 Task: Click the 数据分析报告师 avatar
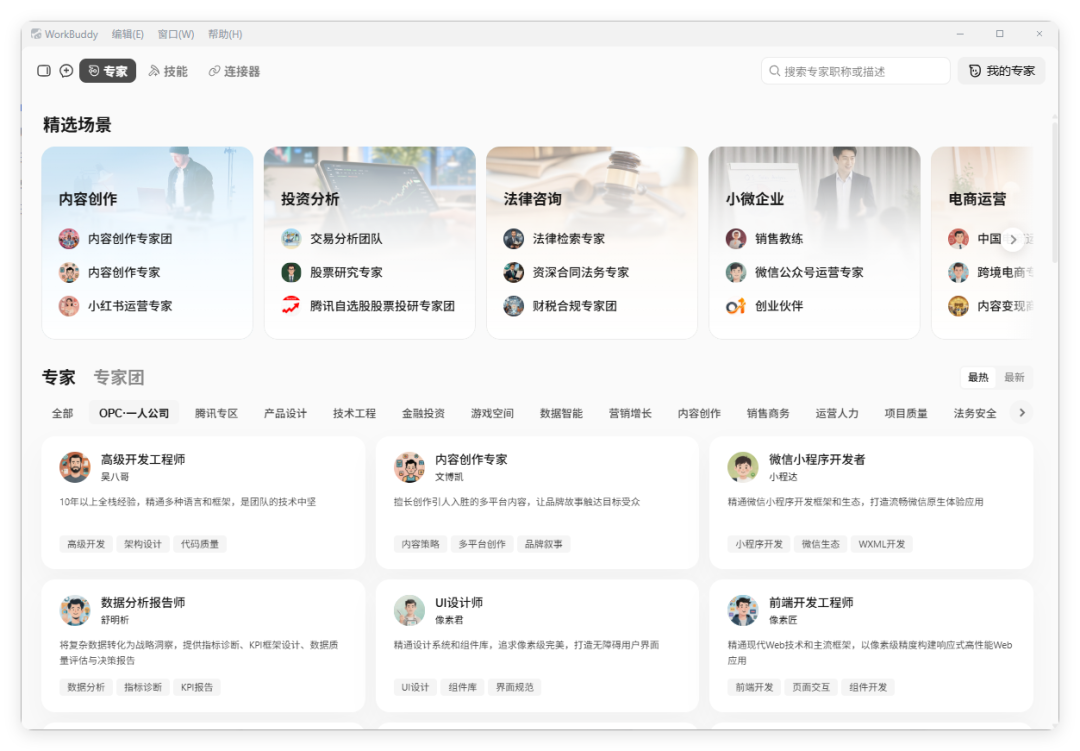pos(75,610)
